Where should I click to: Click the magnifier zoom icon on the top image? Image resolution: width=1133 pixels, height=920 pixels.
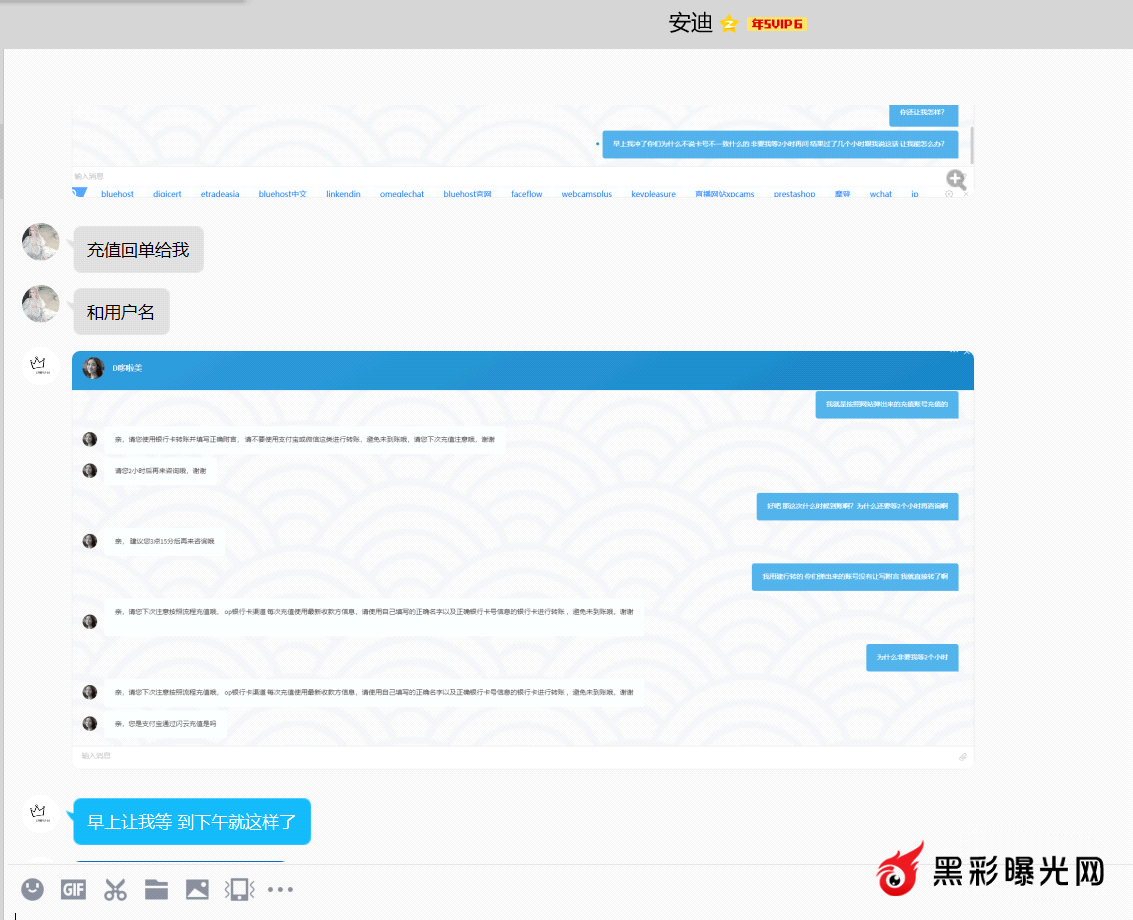pyautogui.click(x=956, y=179)
